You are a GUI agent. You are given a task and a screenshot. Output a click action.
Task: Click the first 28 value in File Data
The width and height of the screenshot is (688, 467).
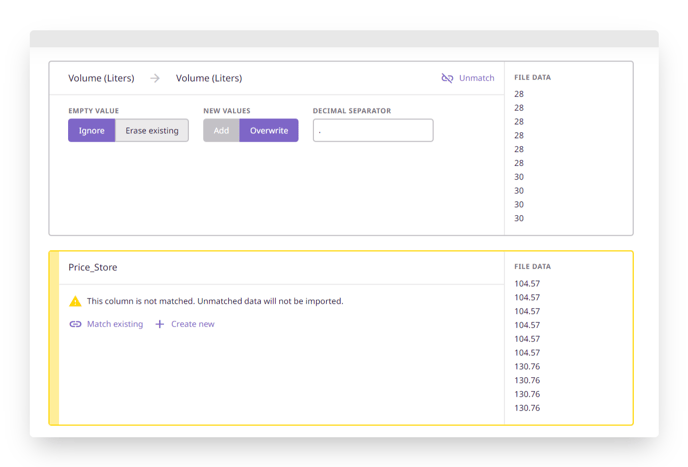(519, 94)
